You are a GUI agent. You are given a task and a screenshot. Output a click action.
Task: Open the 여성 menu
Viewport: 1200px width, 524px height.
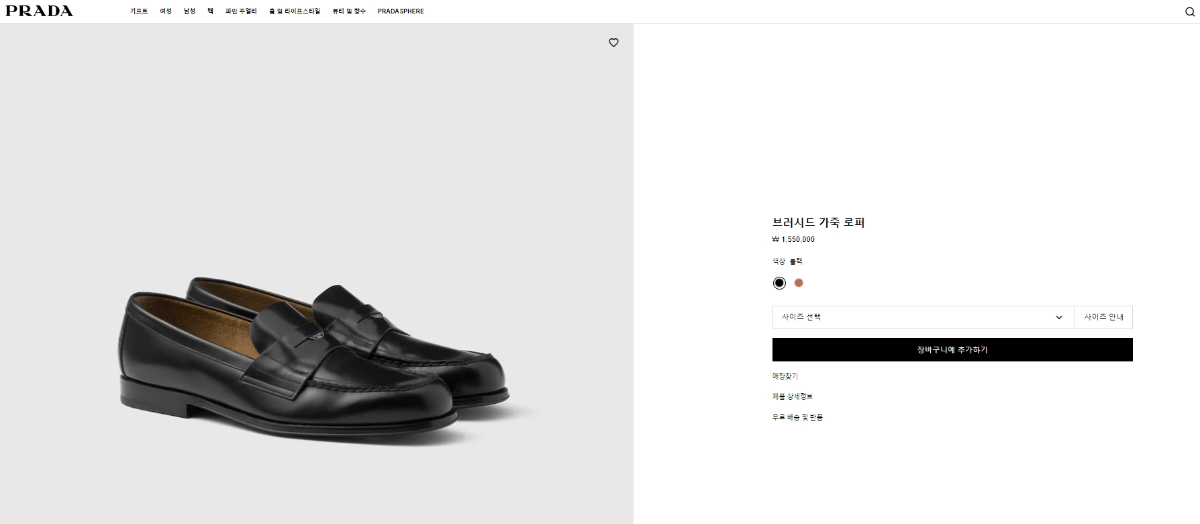tap(166, 11)
